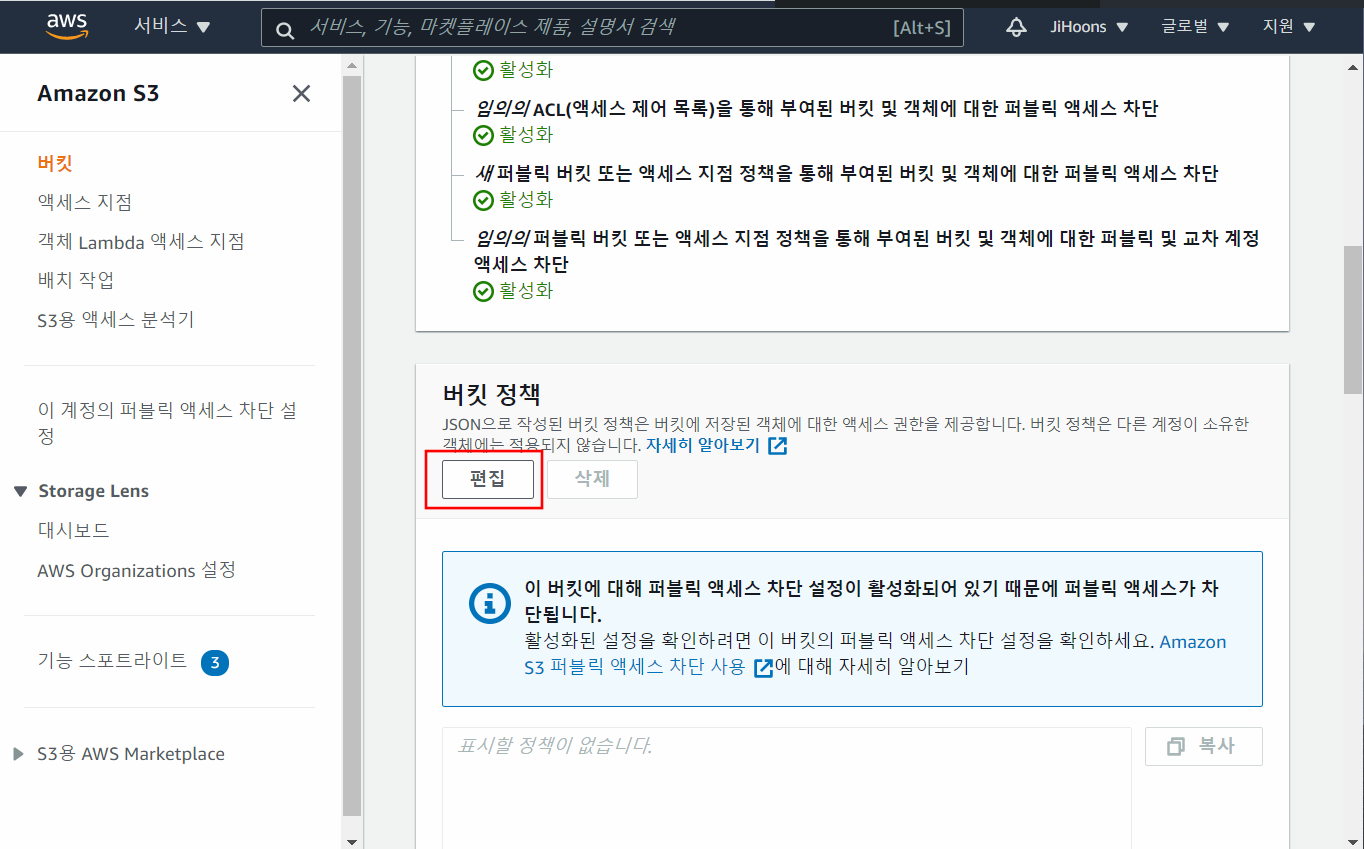Image resolution: width=1364 pixels, height=849 pixels.
Task: Click the 기능 스포트라이트 badge number 3
Action: click(x=215, y=662)
